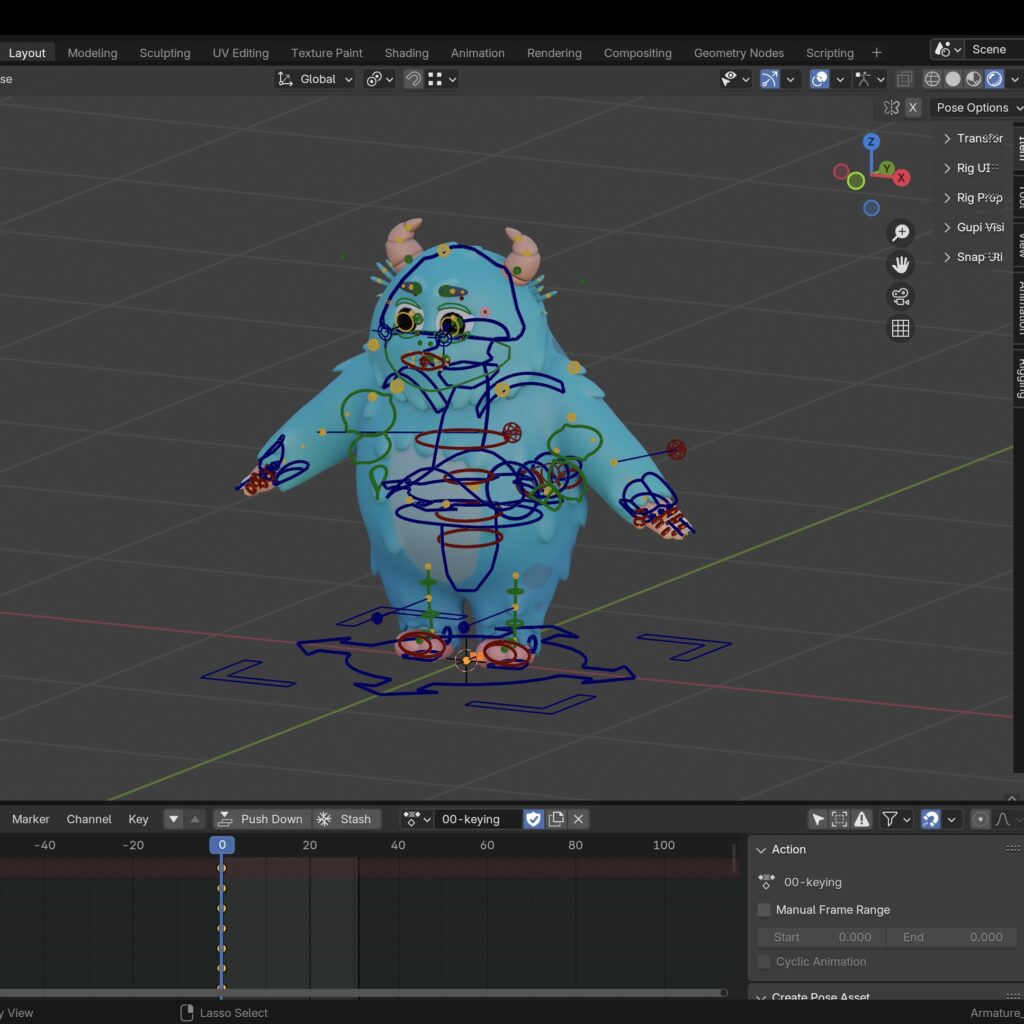
Task: Click the pose mirror butterfly icon
Action: pyautogui.click(x=891, y=108)
